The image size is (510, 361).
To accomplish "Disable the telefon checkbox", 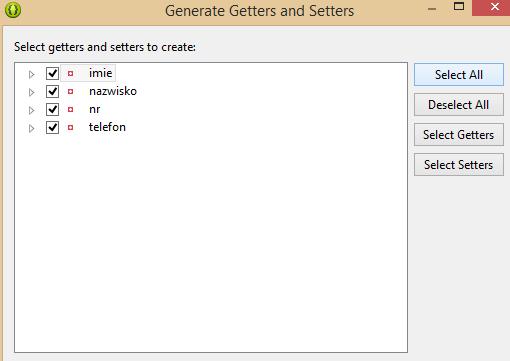I will click(52, 127).
